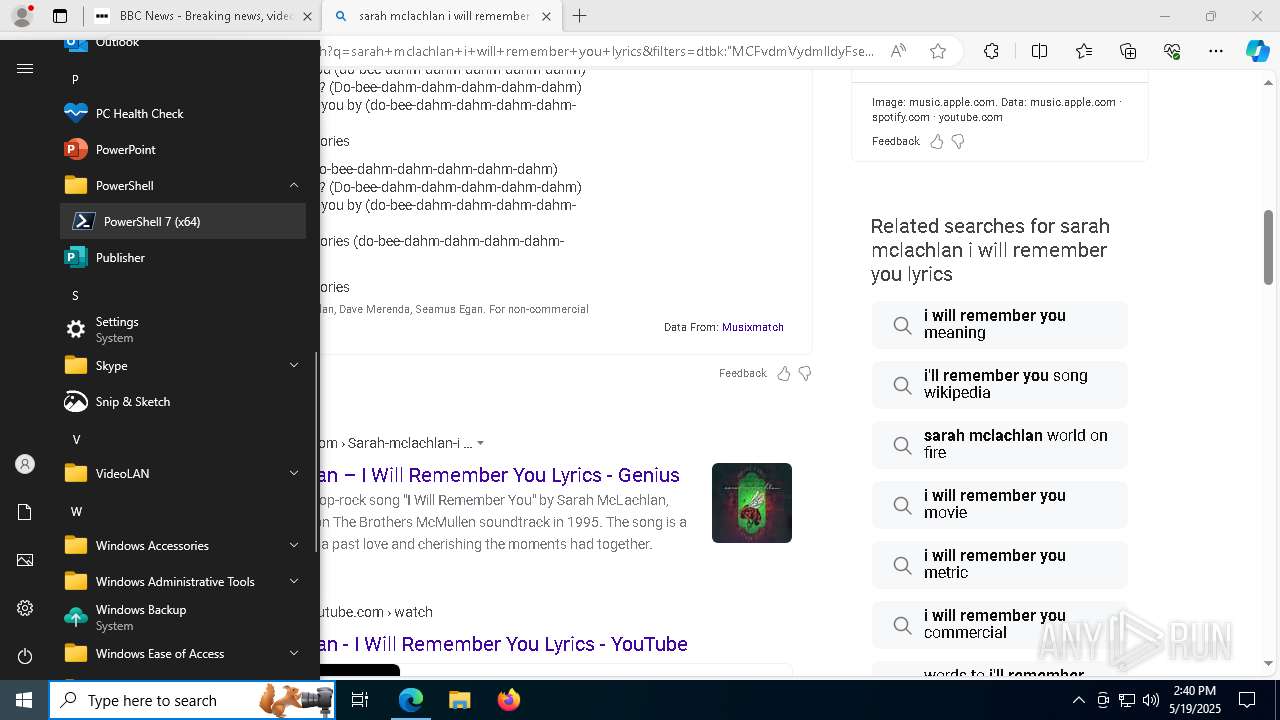
Task: Jump to letter S section header
Action: tap(76, 295)
